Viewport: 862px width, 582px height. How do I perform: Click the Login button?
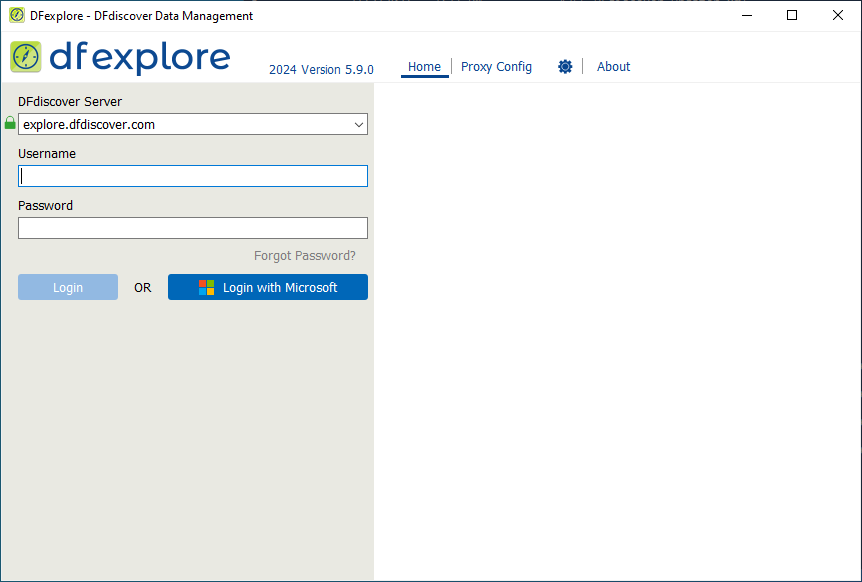click(68, 287)
